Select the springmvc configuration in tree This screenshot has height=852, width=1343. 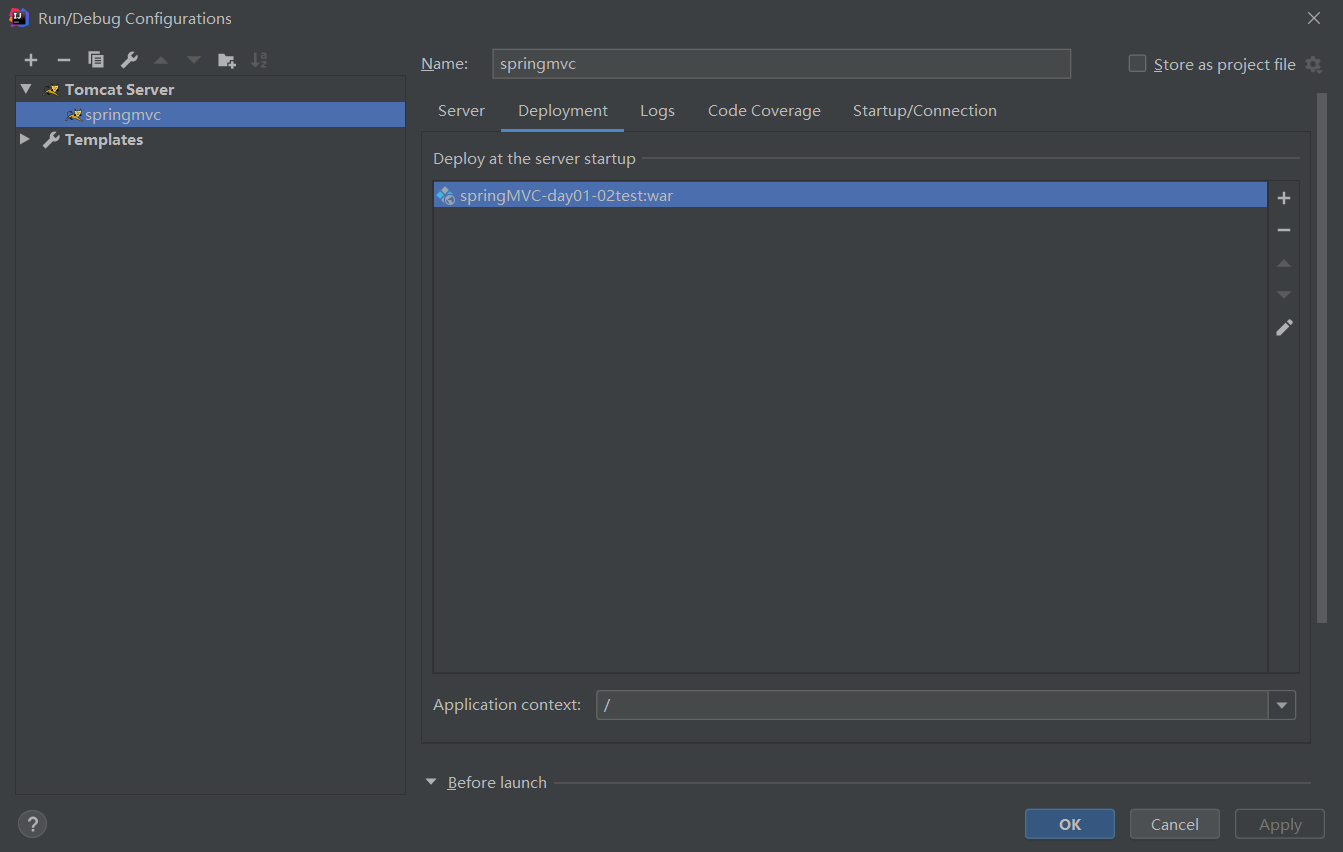click(x=210, y=115)
